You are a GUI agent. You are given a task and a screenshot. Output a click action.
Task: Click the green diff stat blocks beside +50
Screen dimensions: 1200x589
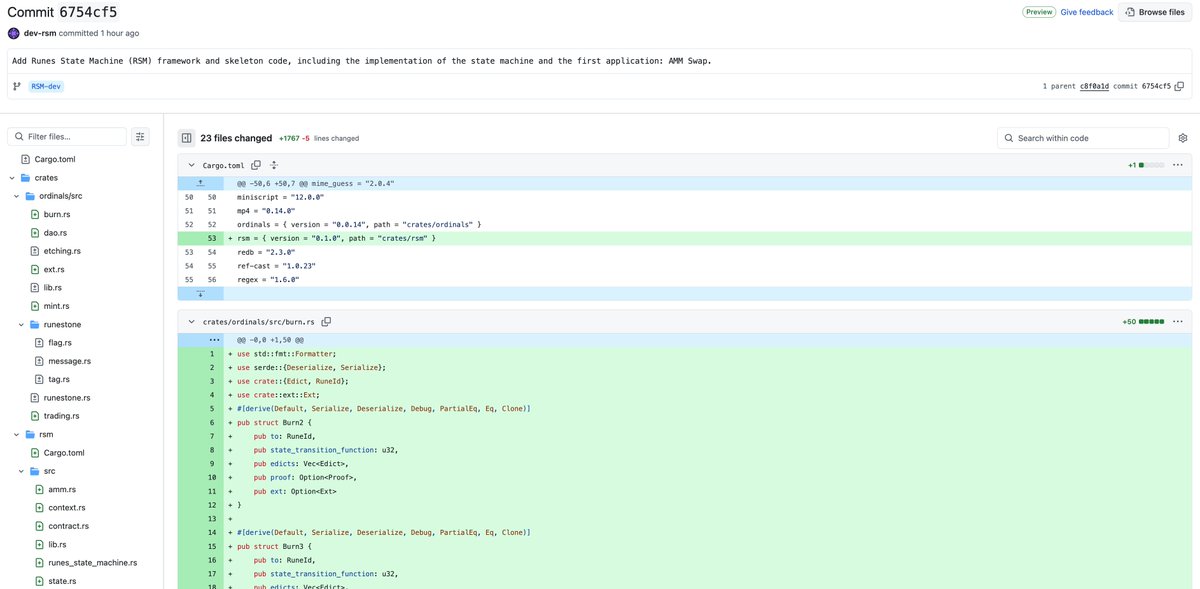[x=1150, y=320]
